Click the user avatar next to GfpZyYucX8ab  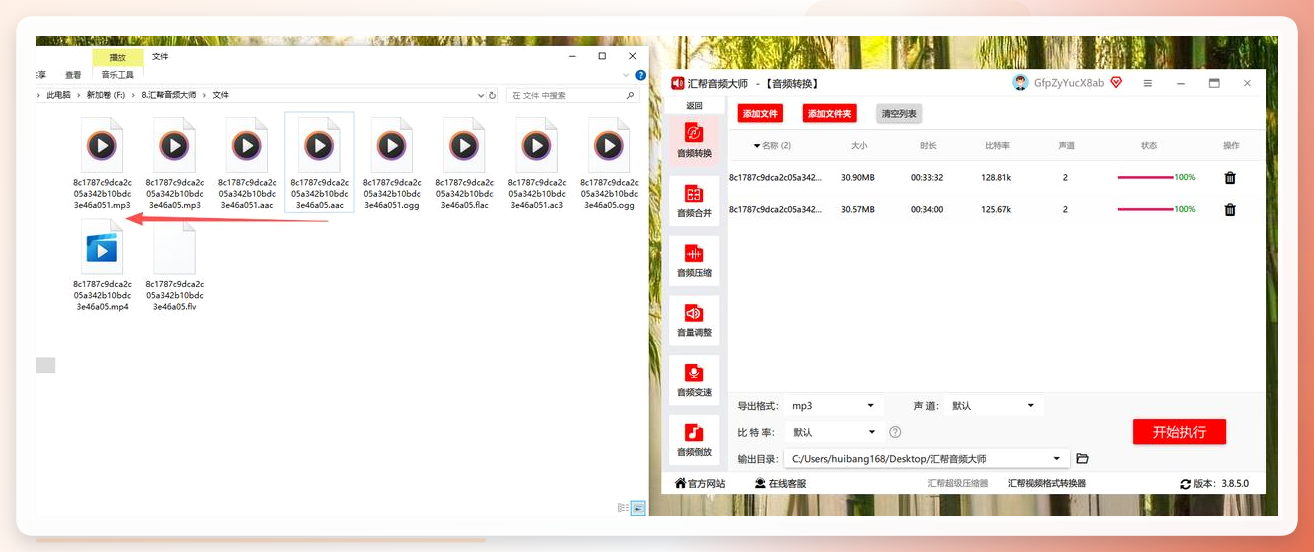point(1020,83)
